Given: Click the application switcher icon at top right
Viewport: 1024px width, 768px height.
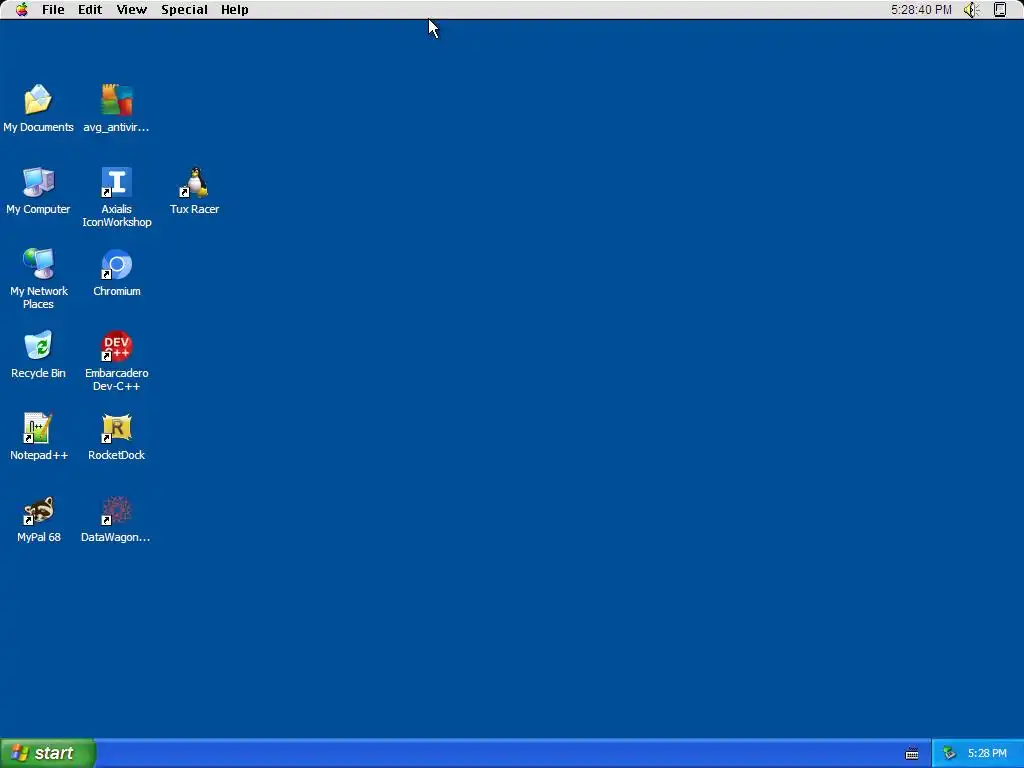Looking at the screenshot, I should coord(1000,10).
